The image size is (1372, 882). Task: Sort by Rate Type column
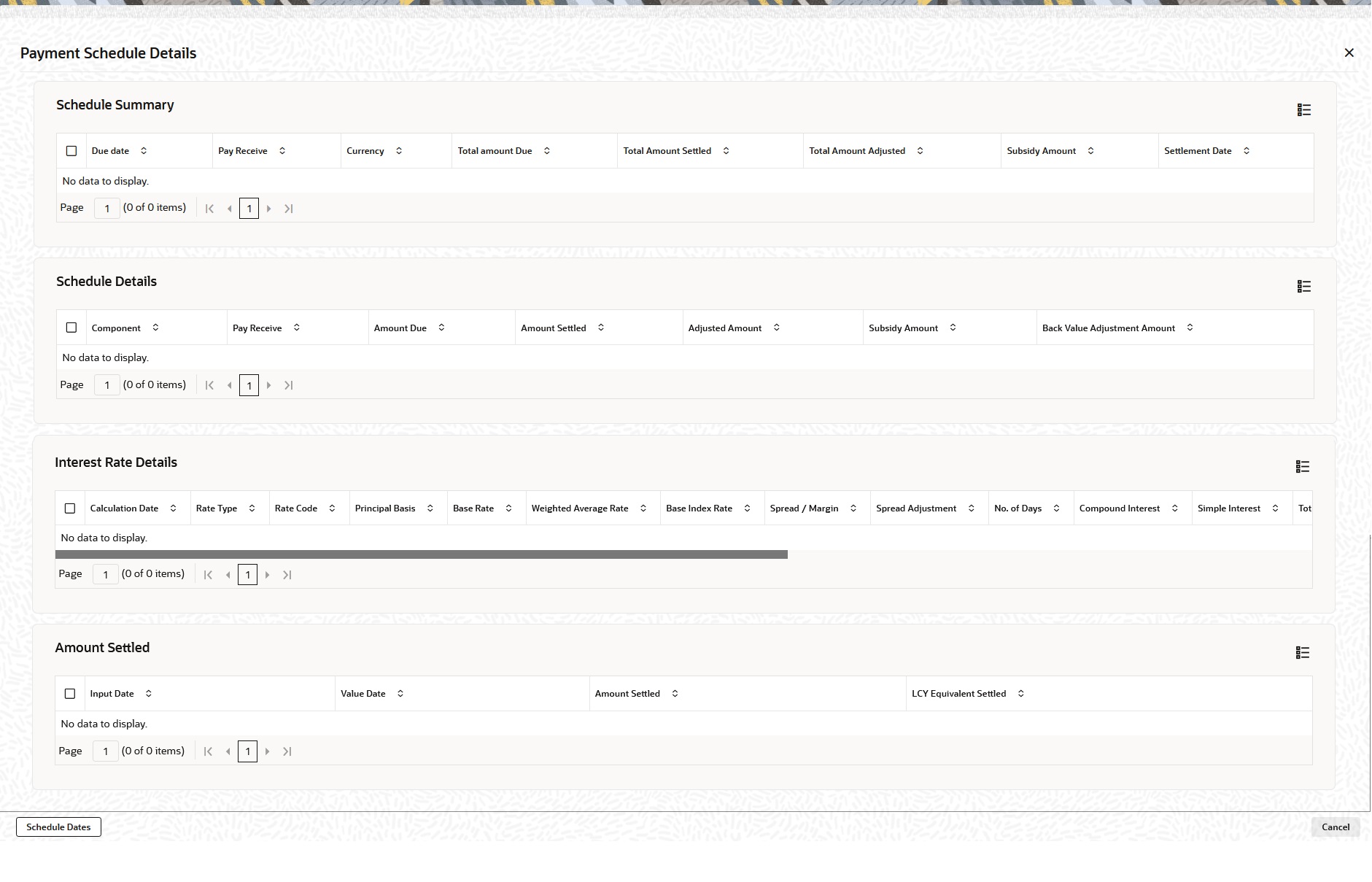(252, 508)
